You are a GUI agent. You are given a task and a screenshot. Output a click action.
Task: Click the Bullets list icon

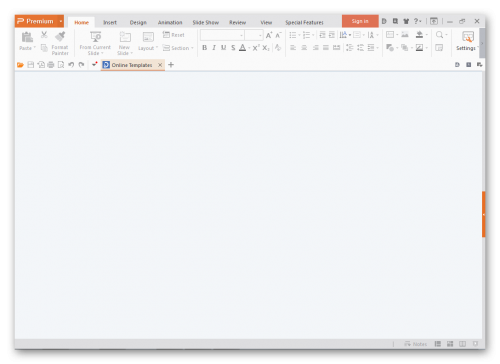(293, 35)
